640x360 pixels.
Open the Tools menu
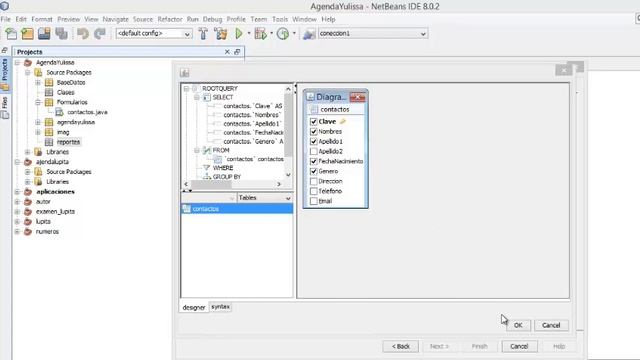point(280,19)
